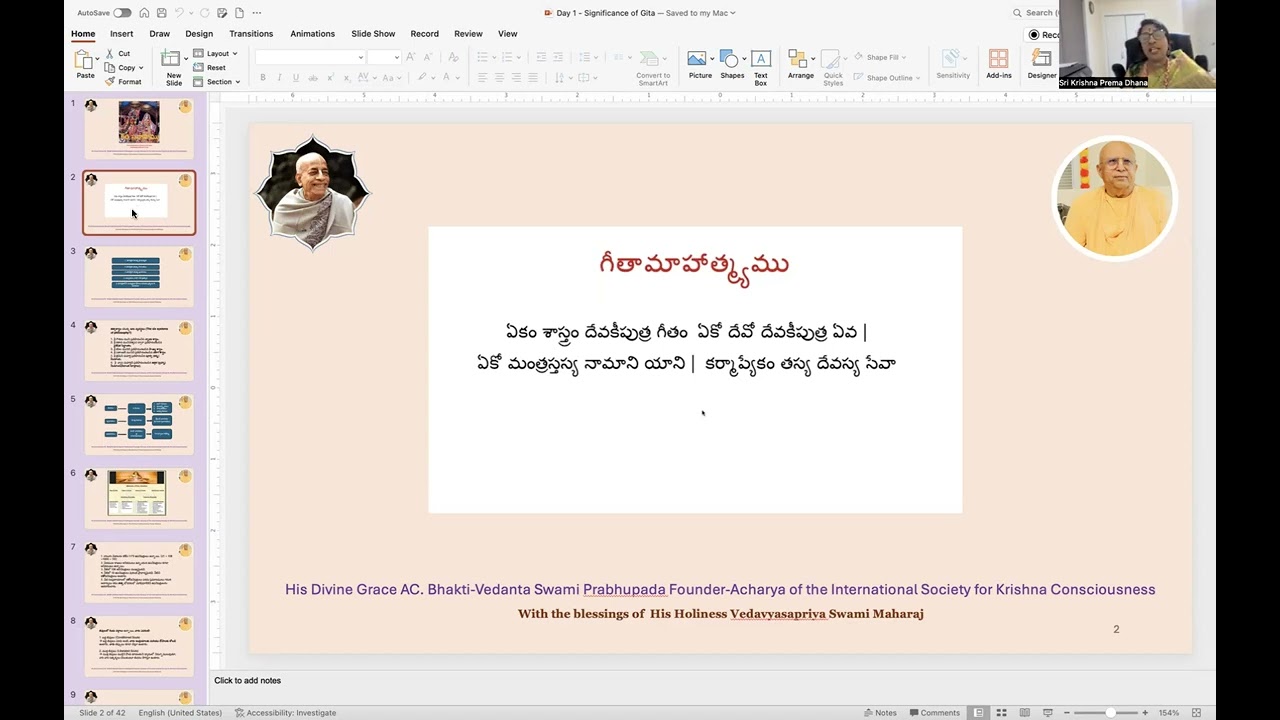
Task: Open the Shapes gallery
Action: (x=732, y=65)
